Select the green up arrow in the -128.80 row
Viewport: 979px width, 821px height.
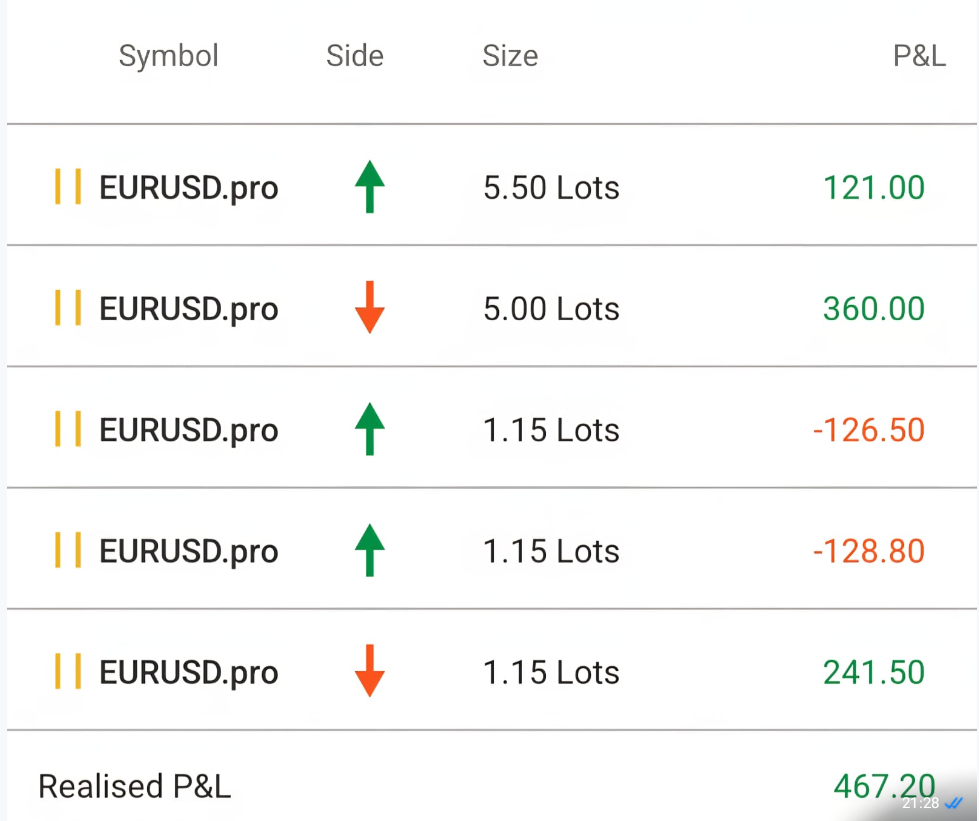pos(370,550)
